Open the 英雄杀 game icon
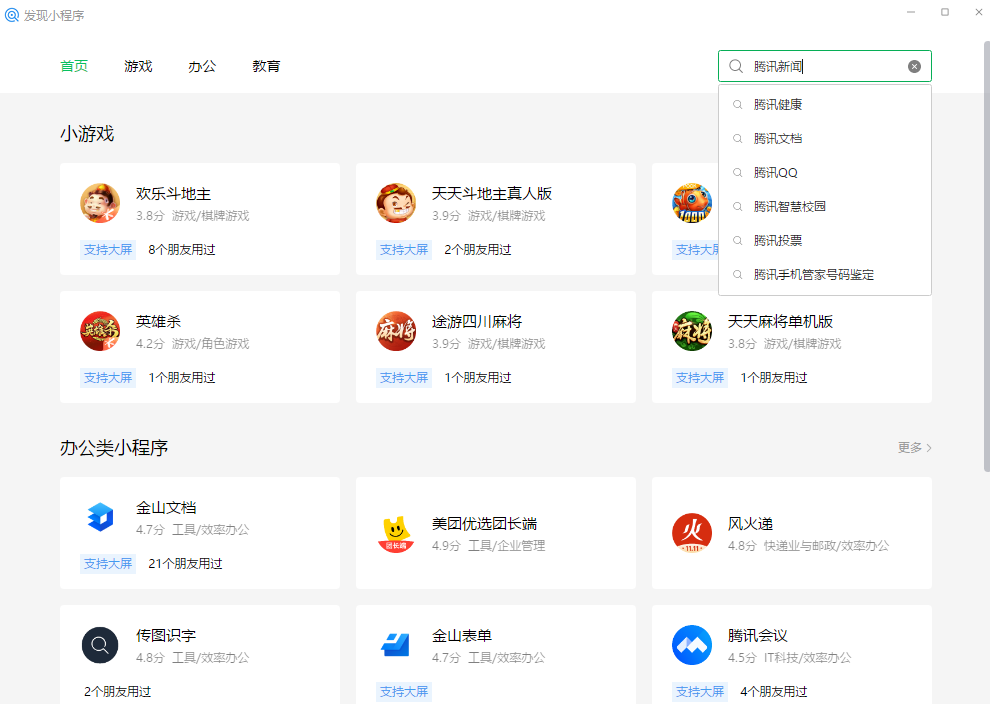Viewport: 990px width, 704px height. [x=100, y=331]
